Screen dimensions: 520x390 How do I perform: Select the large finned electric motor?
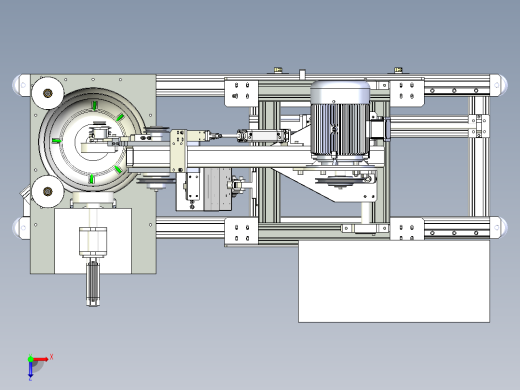click(340, 119)
